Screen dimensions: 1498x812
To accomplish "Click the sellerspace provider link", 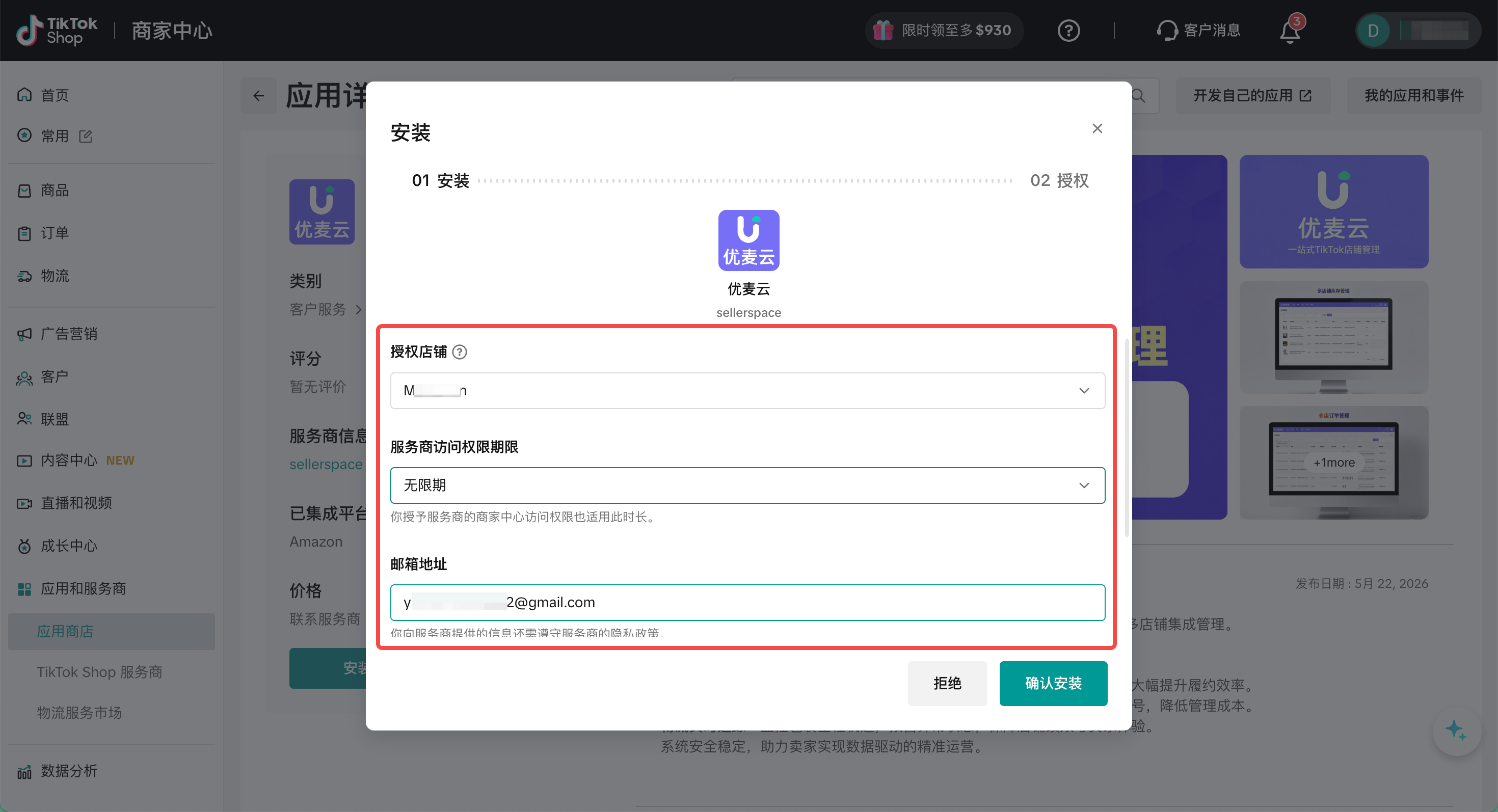I will tap(326, 464).
